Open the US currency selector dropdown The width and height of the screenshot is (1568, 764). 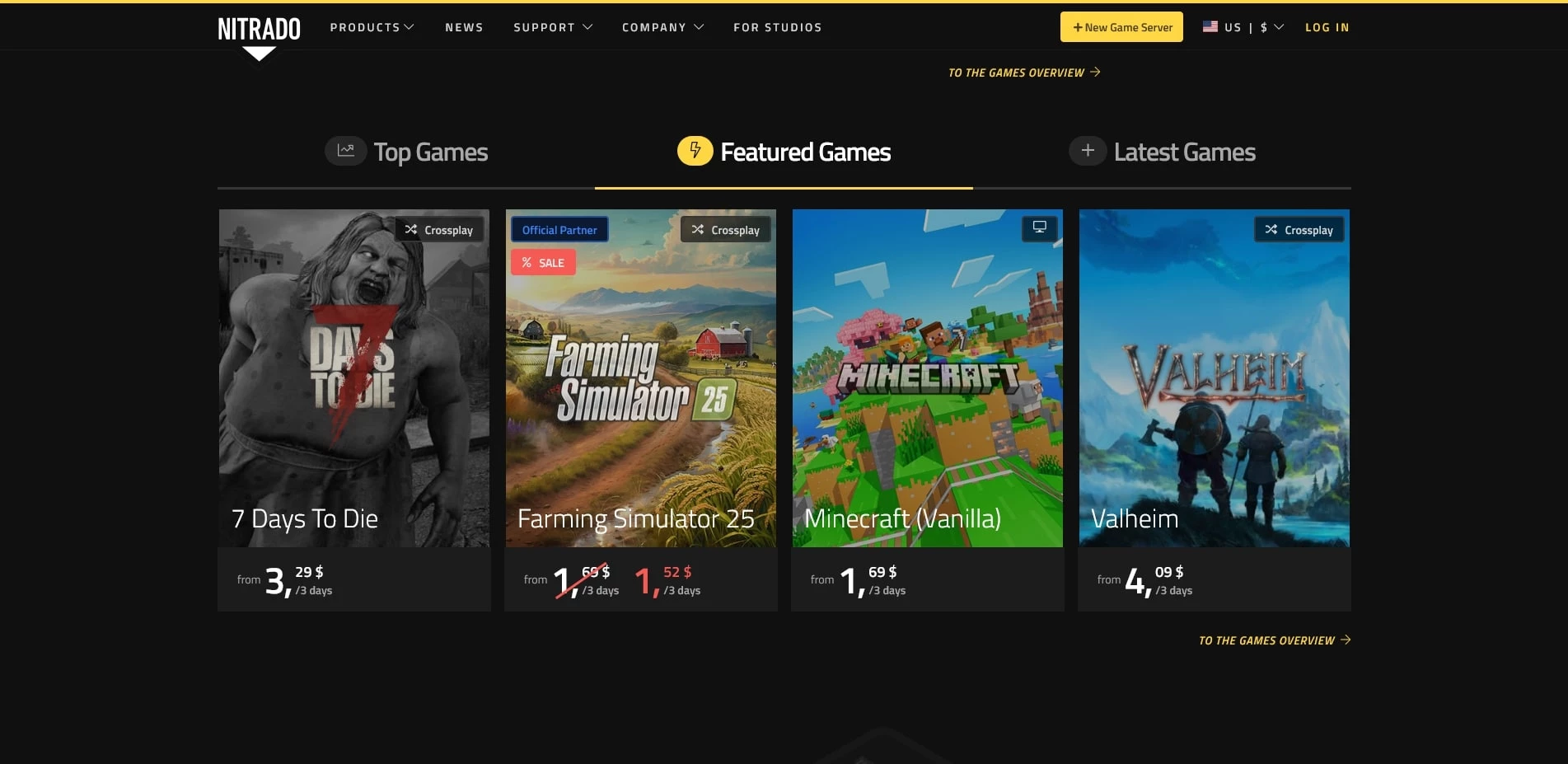1243,27
